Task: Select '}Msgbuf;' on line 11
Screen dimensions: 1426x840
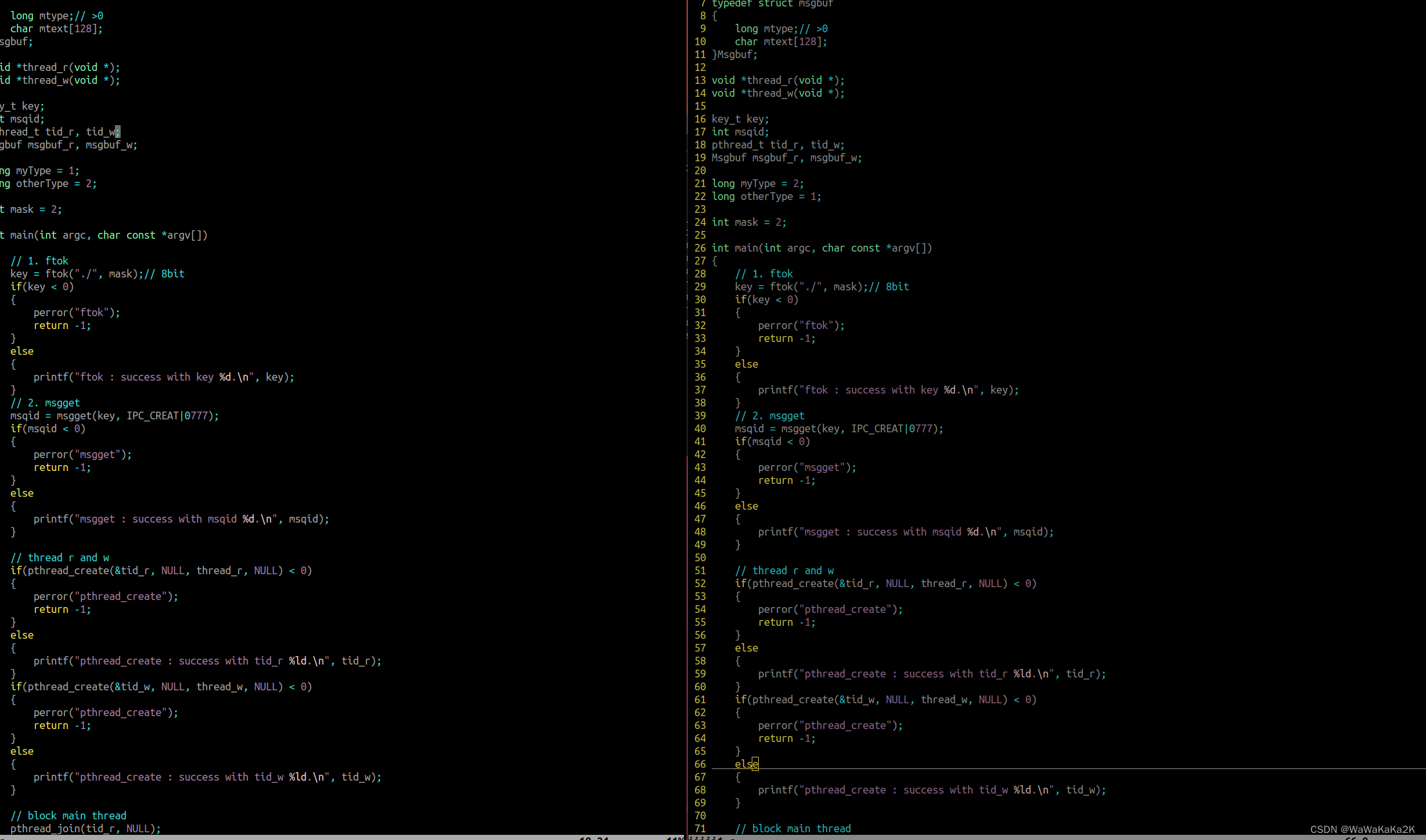Action: click(x=735, y=55)
